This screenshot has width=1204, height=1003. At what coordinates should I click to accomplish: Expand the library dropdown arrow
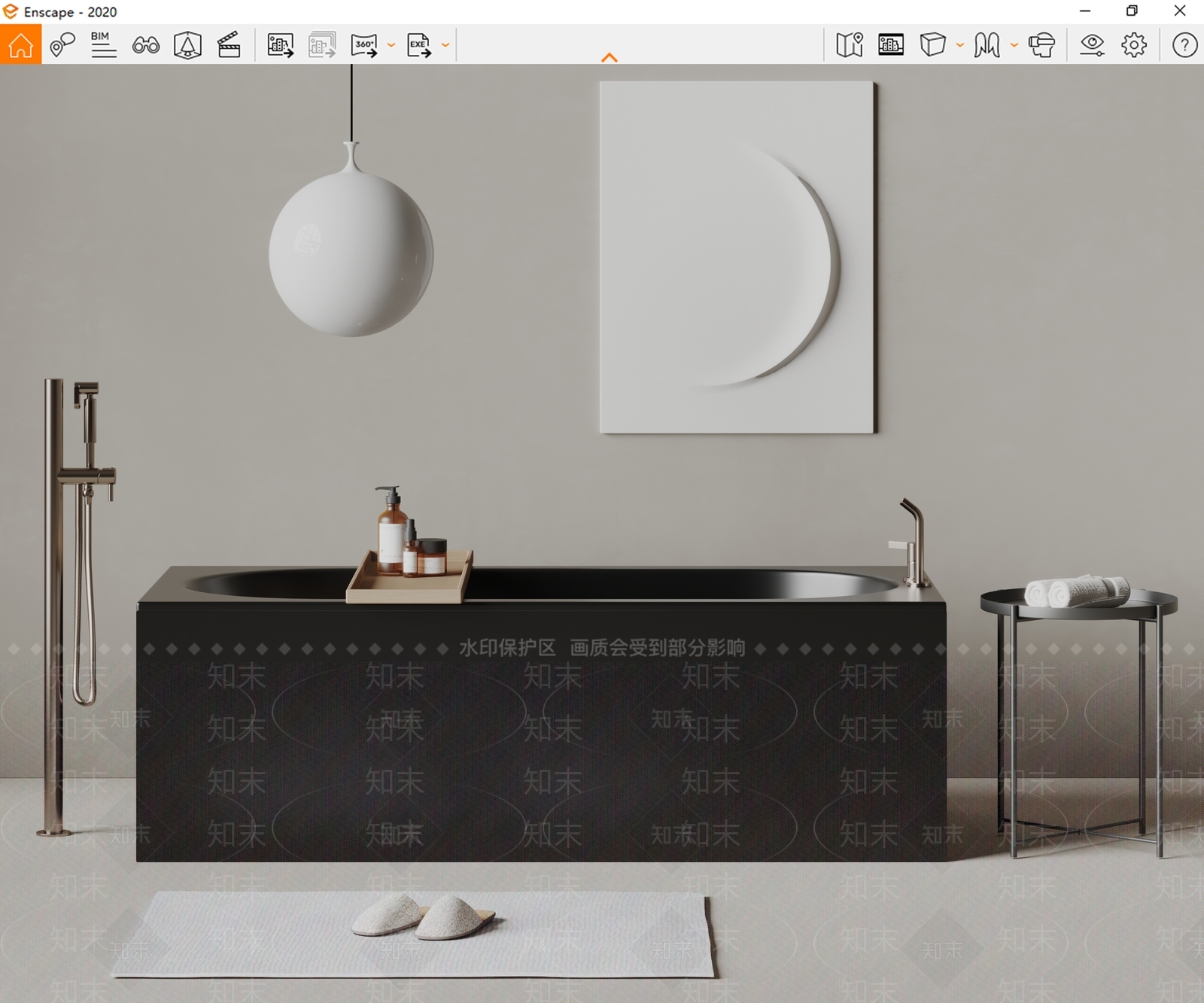click(x=1014, y=45)
